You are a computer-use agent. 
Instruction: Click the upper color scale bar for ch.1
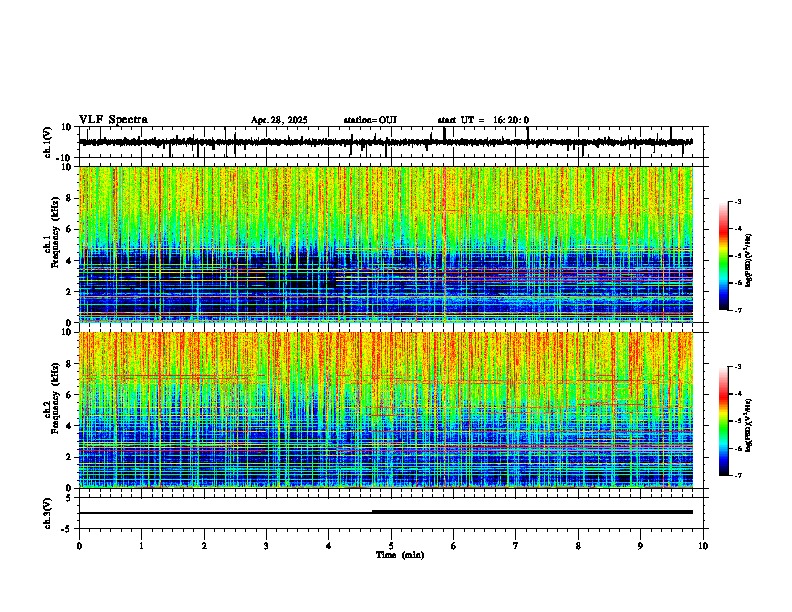point(723,256)
